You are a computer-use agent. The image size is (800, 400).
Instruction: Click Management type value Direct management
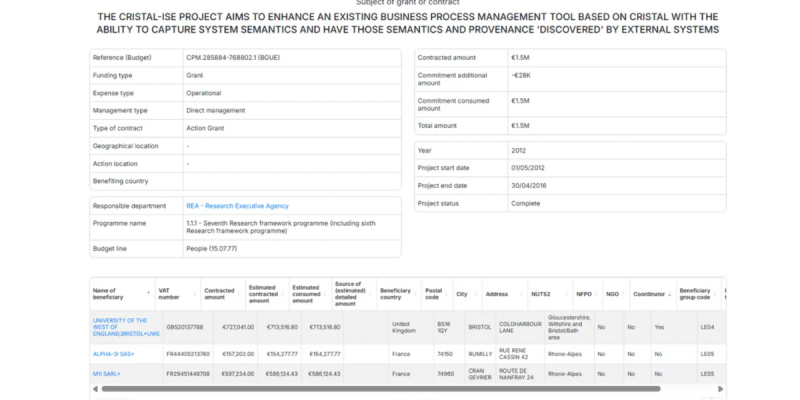(216, 111)
